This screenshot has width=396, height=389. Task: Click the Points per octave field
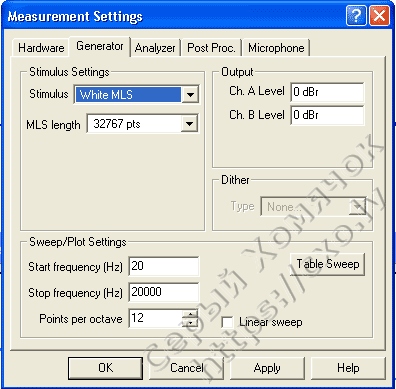pos(156,318)
